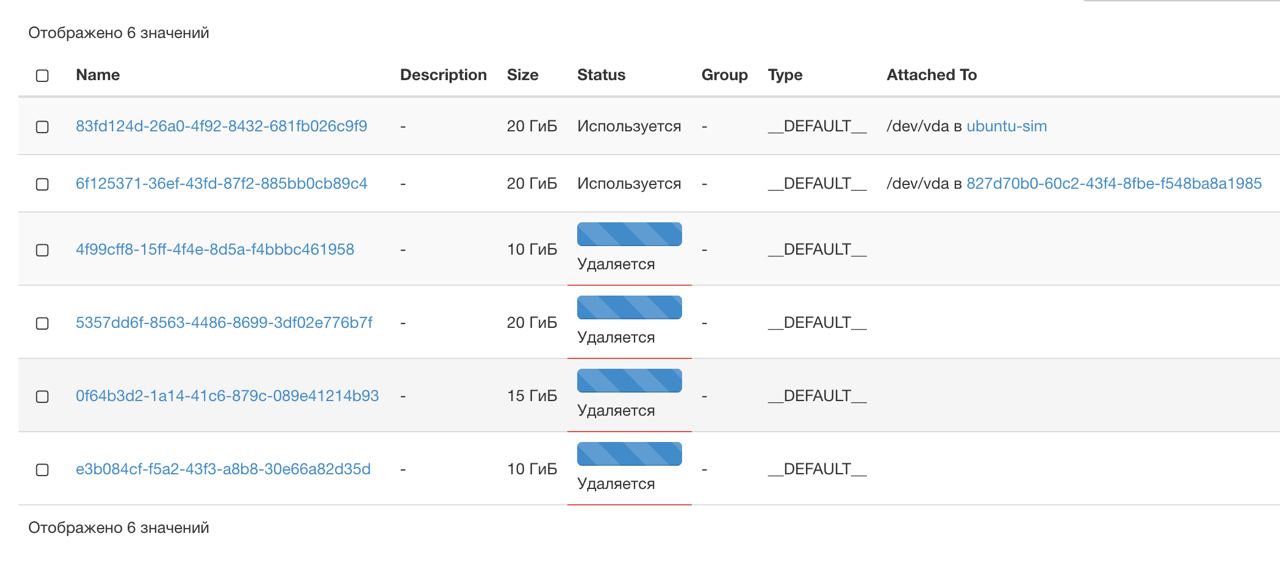
Task: Mark the checkbox for volume 5357dd6f-8563-4486-8699-3df02e776b7f
Action: pos(42,323)
